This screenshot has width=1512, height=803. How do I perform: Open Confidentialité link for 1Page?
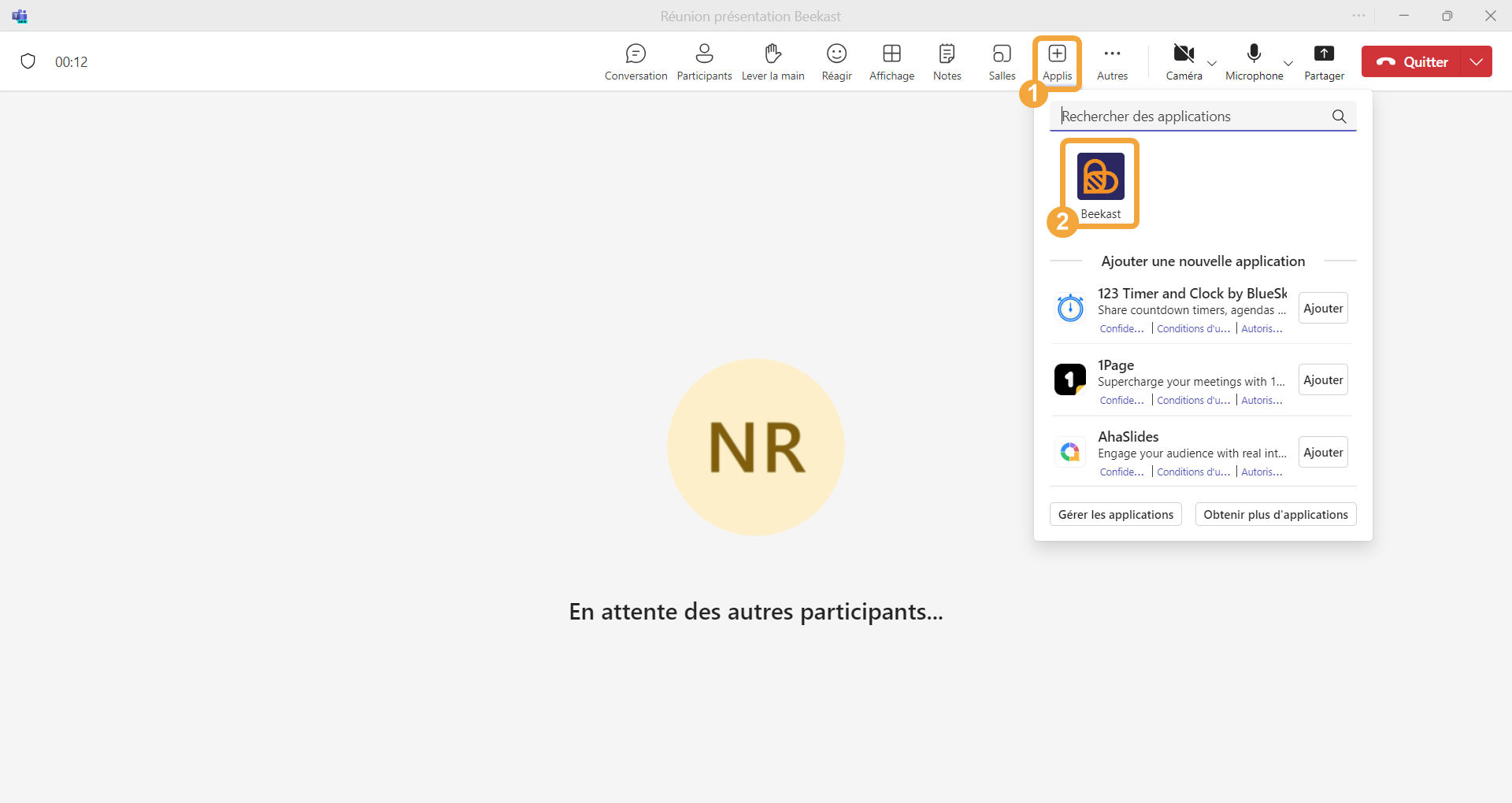1121,401
